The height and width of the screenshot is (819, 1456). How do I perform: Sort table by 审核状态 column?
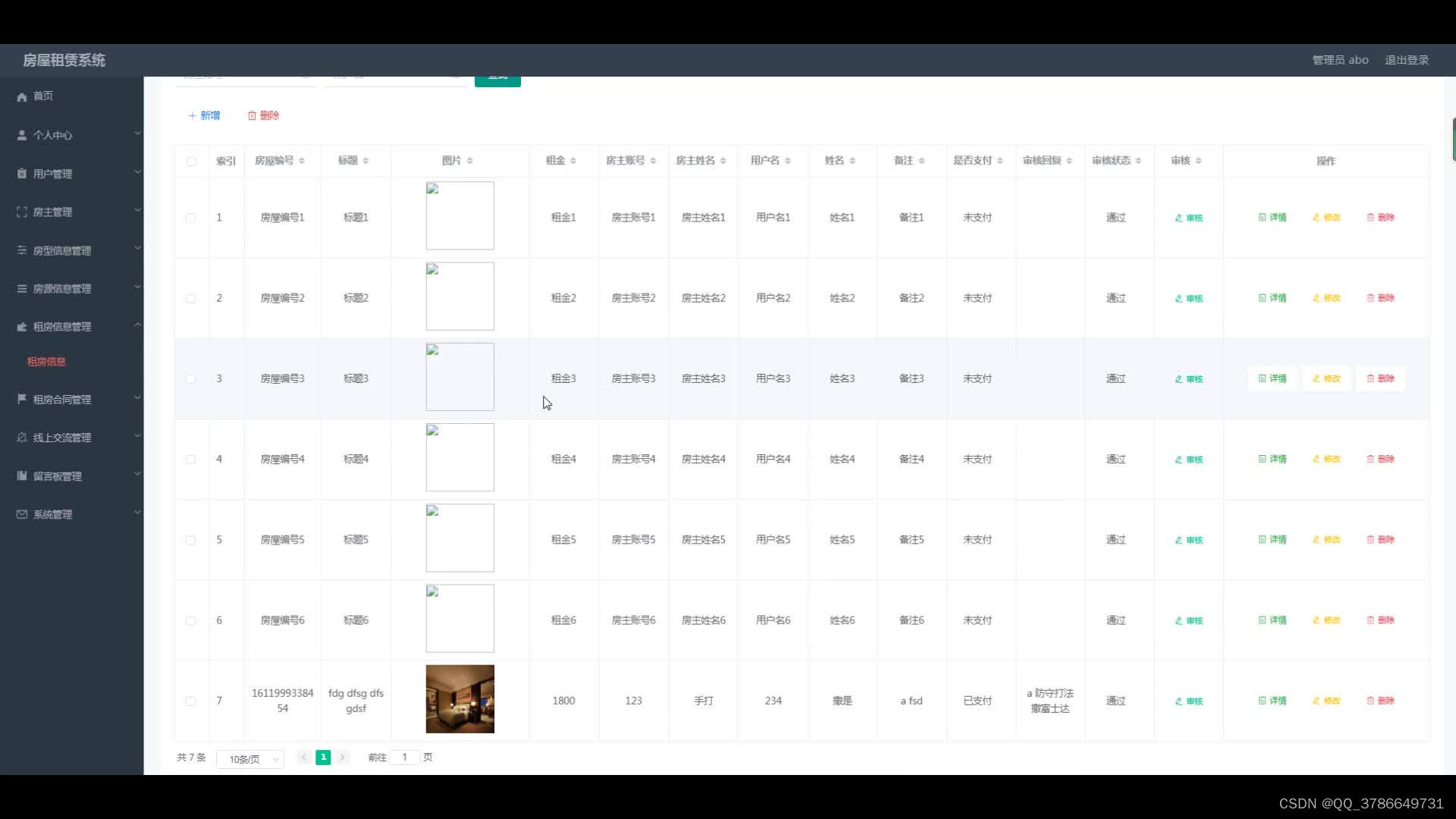click(x=1138, y=161)
